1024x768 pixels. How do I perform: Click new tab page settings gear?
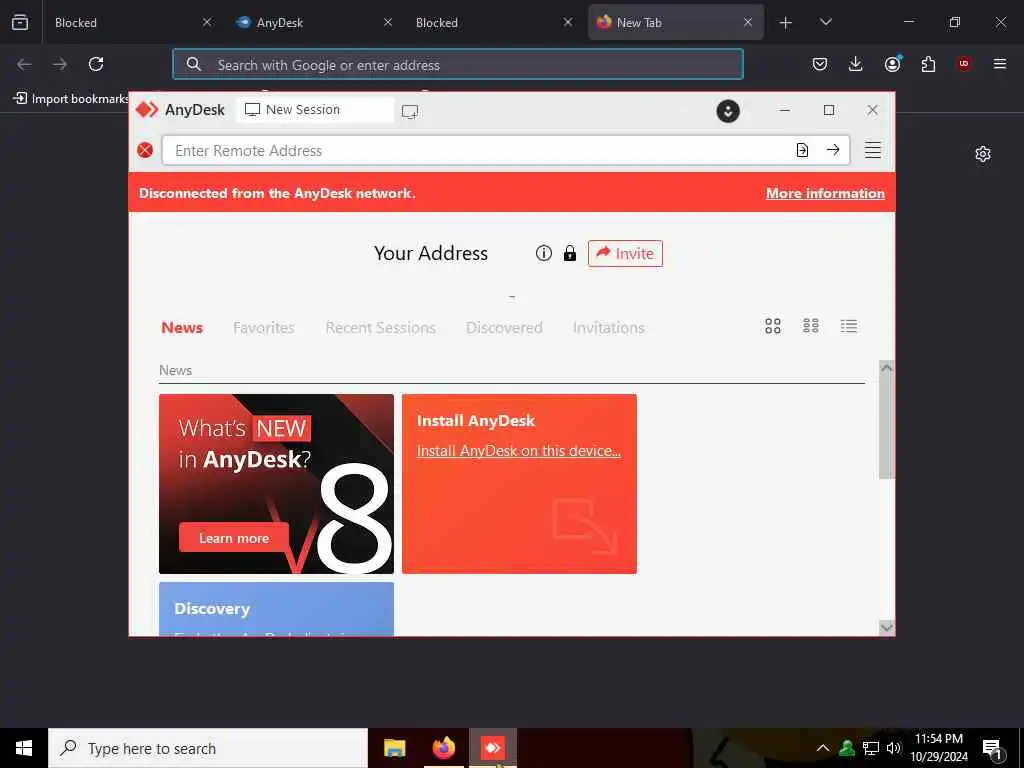pos(982,154)
